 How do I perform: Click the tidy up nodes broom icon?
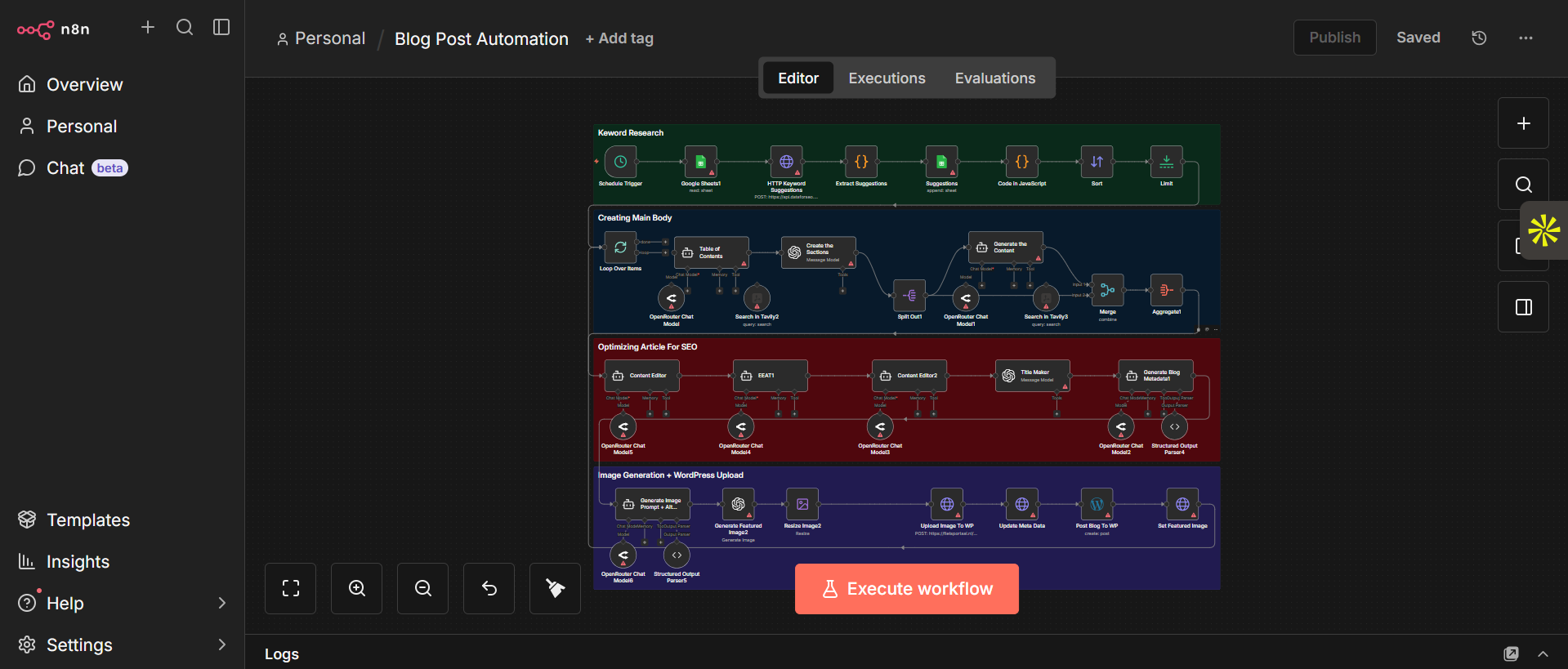click(x=555, y=588)
